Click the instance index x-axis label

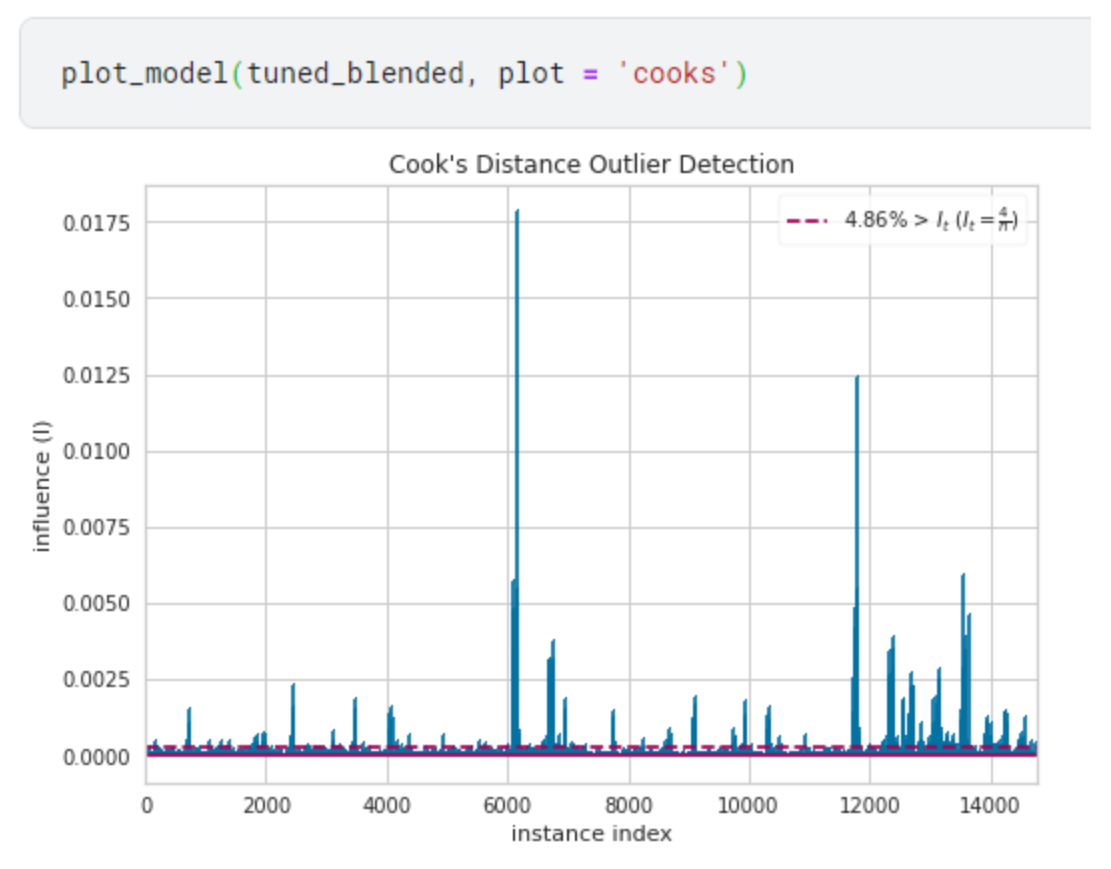[595, 832]
